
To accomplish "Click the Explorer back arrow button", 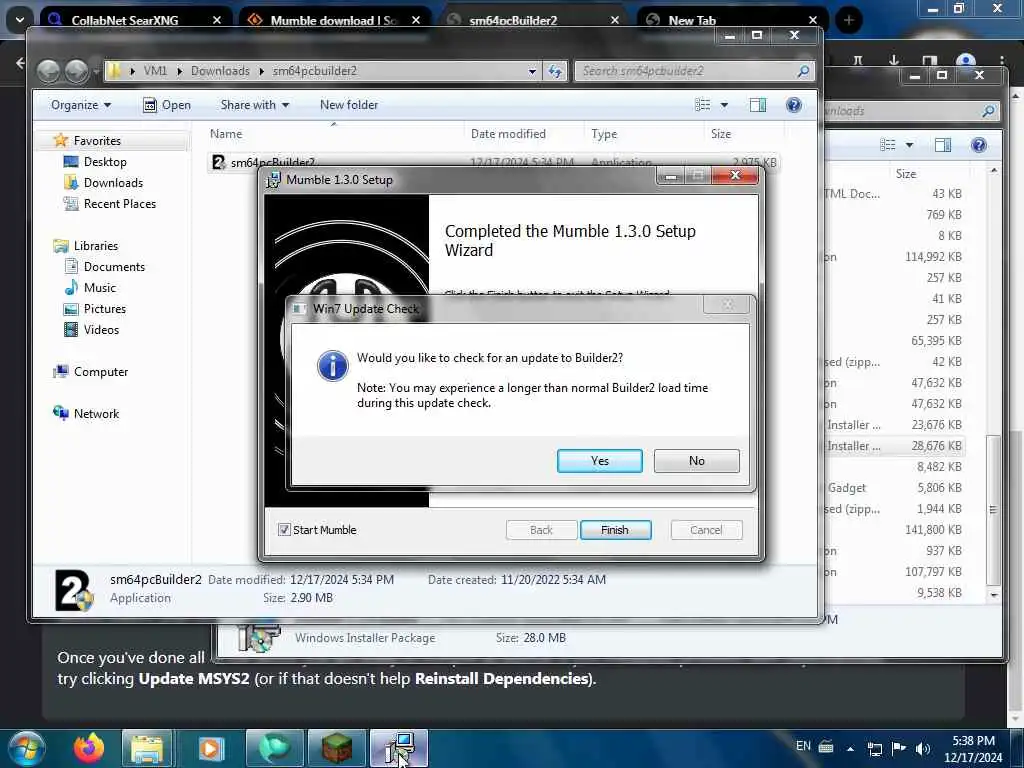I will 48,71.
